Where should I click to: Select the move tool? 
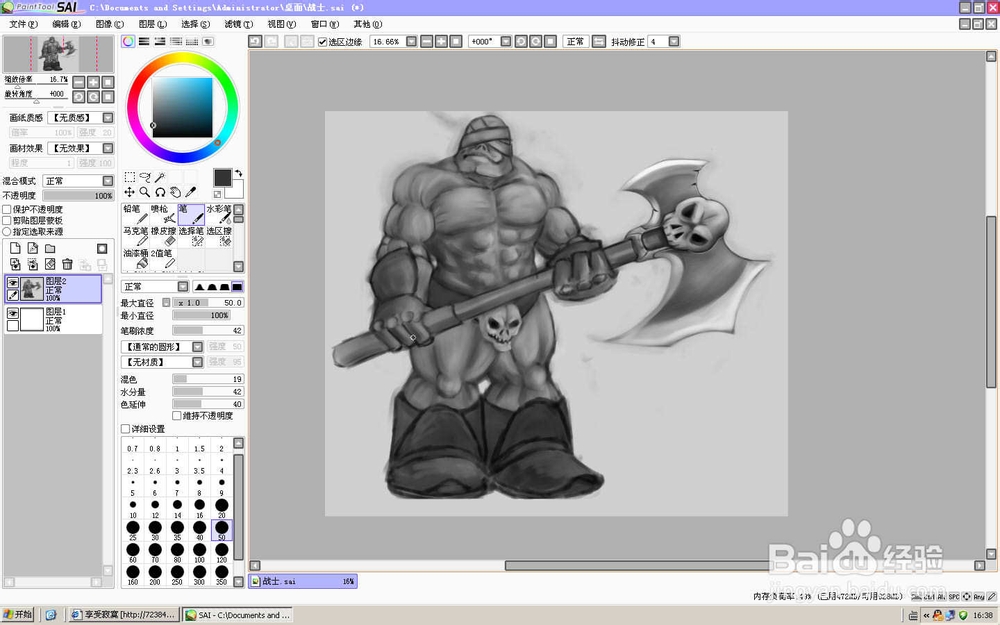tap(129, 191)
